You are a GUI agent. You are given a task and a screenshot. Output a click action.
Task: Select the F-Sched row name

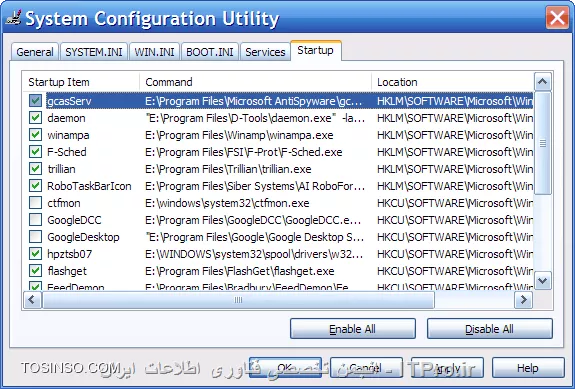pyautogui.click(x=67, y=152)
